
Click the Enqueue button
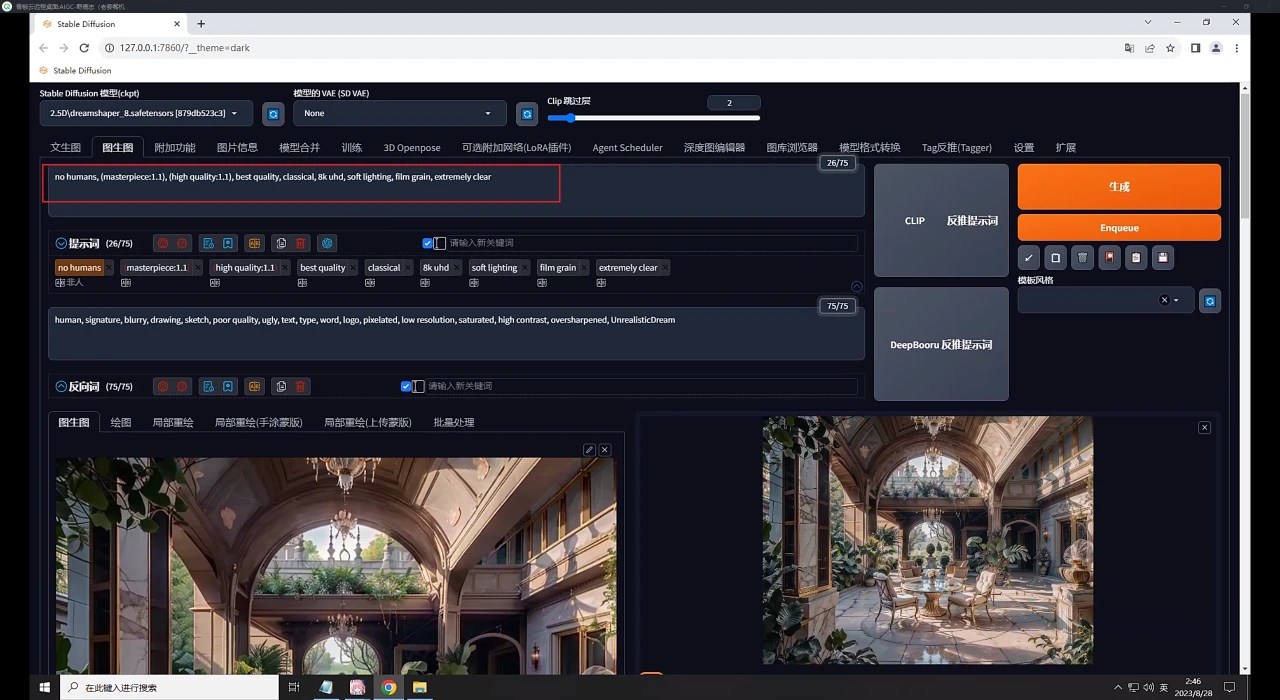click(1119, 227)
